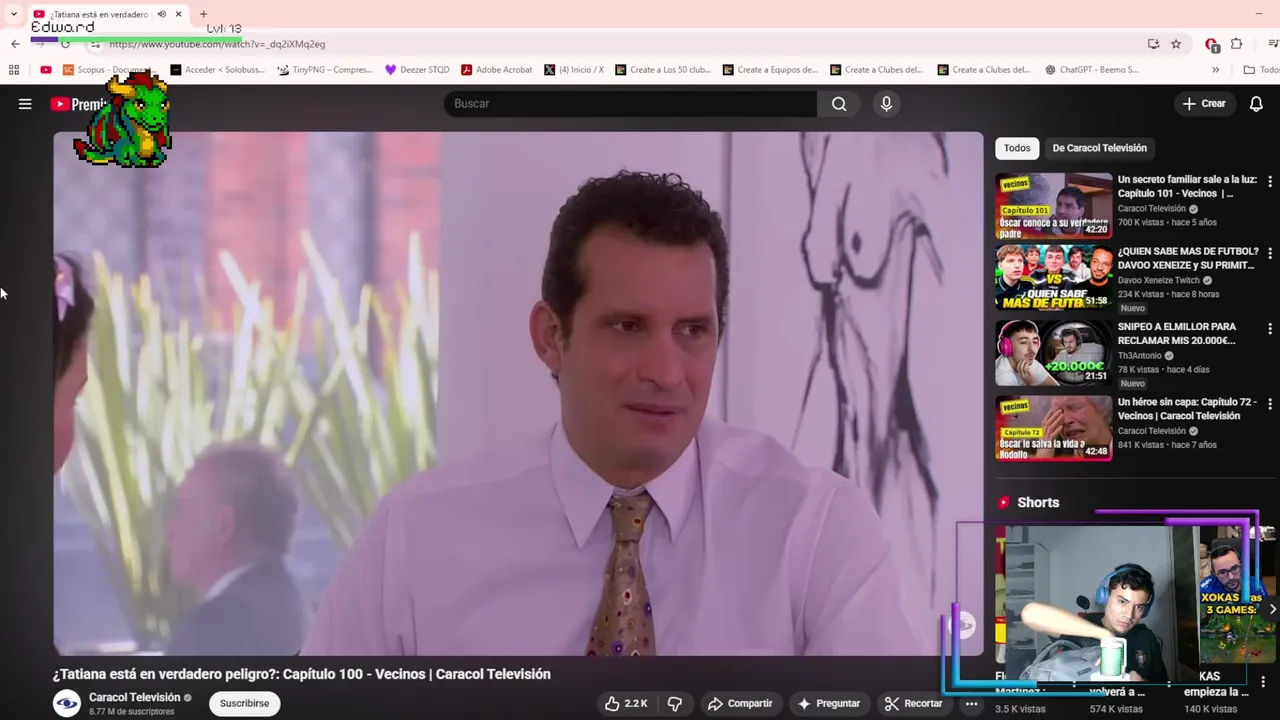Image resolution: width=1280 pixels, height=720 pixels.
Task: Open options for the last Shorts card
Action: click(x=1263, y=682)
